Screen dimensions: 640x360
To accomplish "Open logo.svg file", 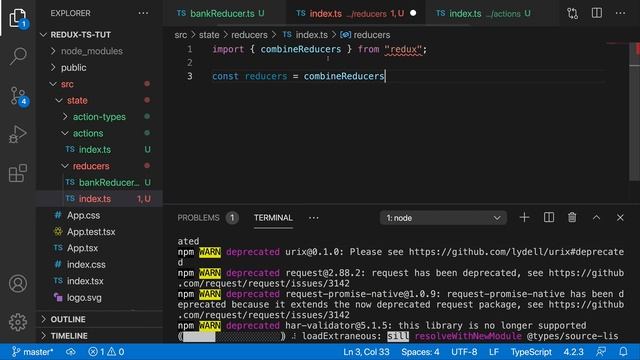I will tap(84, 298).
